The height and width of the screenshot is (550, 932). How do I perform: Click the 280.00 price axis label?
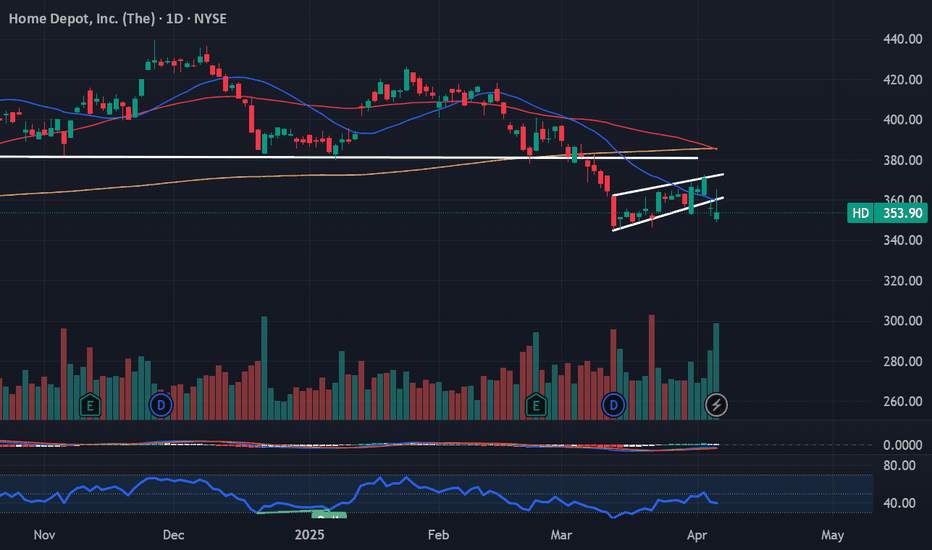(x=903, y=362)
